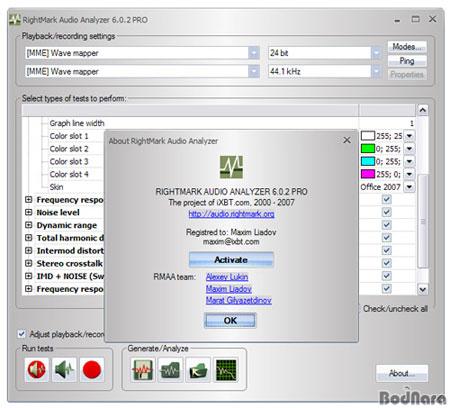The height and width of the screenshot is (408, 450).
Task: Open the playback device Wave mapper dropdown
Action: (x=254, y=53)
